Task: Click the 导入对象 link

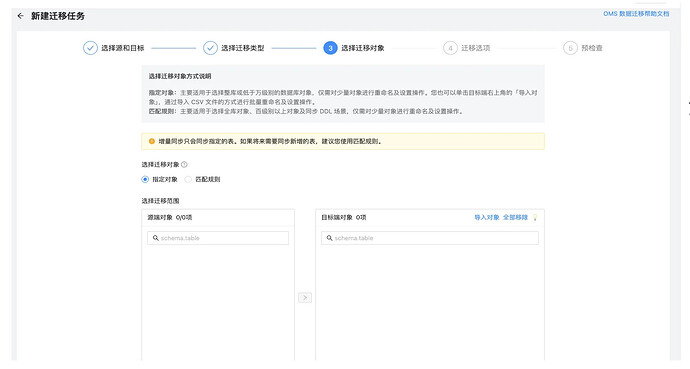Action: (487, 217)
